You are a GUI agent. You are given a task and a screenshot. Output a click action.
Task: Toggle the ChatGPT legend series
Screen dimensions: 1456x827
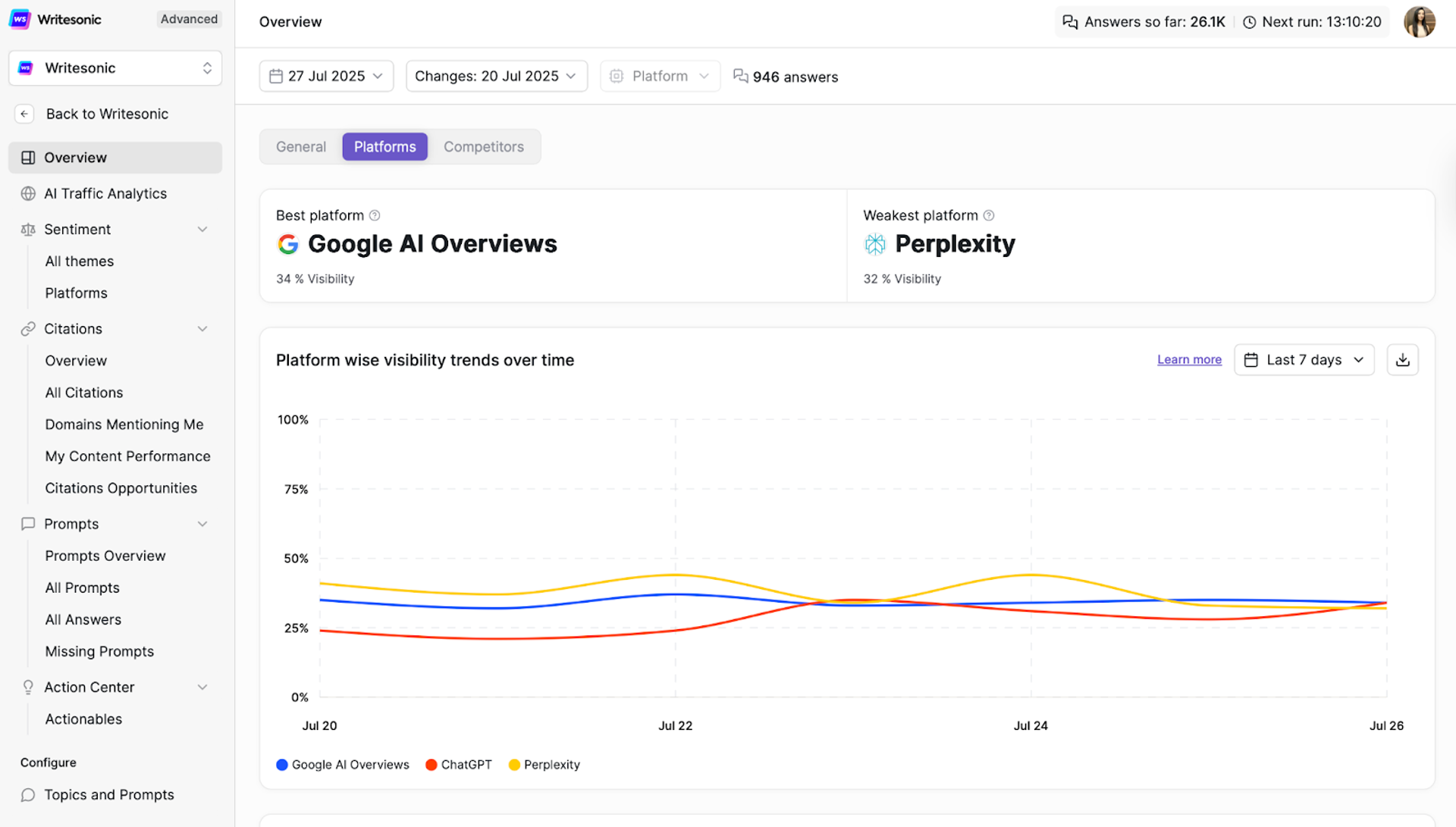pos(459,765)
